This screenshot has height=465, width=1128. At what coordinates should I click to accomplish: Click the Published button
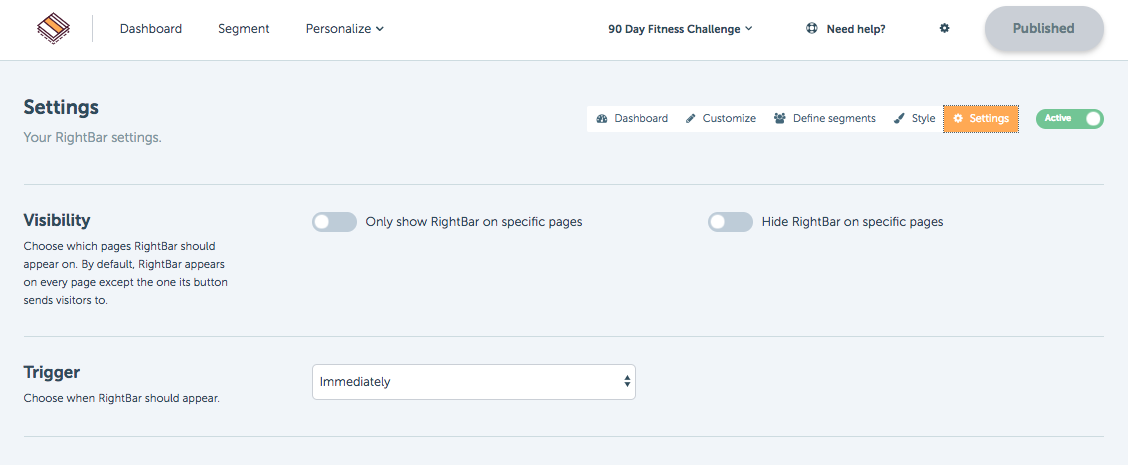click(1044, 29)
